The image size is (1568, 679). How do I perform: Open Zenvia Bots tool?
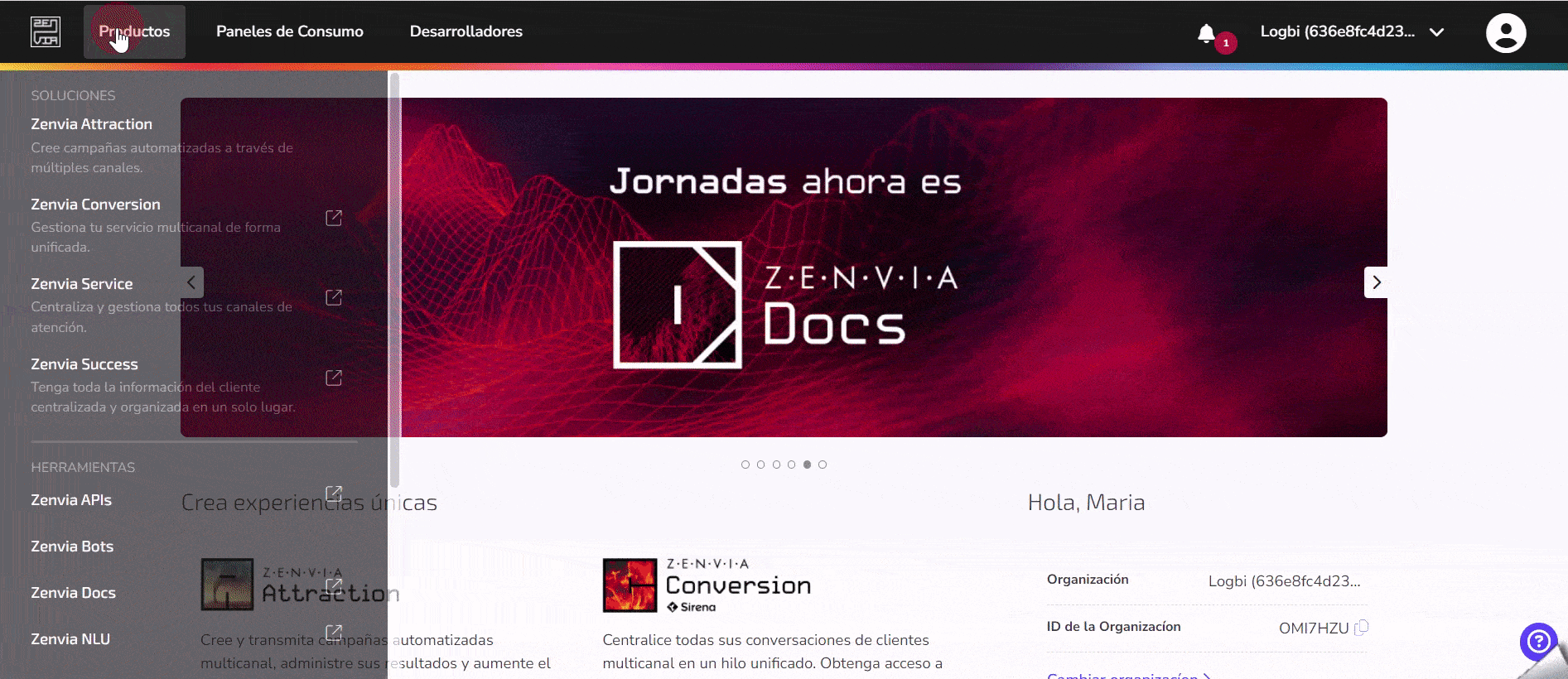pyautogui.click(x=72, y=547)
